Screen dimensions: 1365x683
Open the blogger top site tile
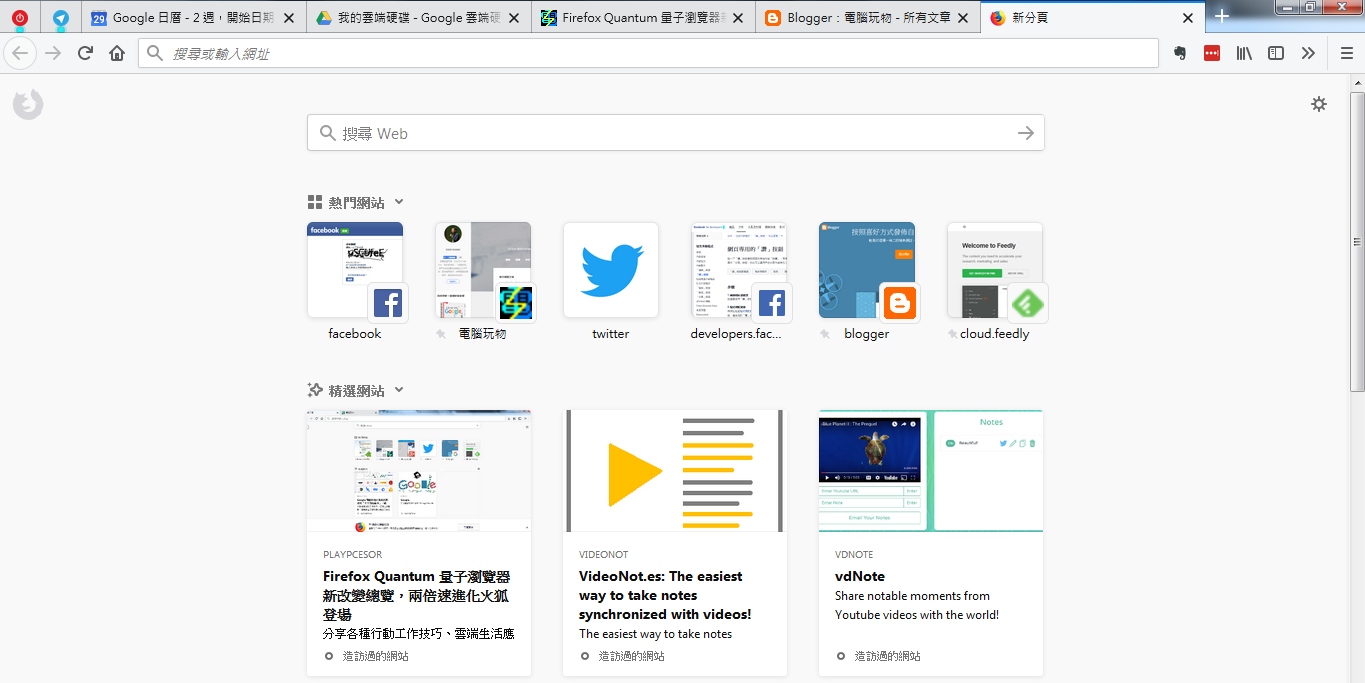coord(867,270)
